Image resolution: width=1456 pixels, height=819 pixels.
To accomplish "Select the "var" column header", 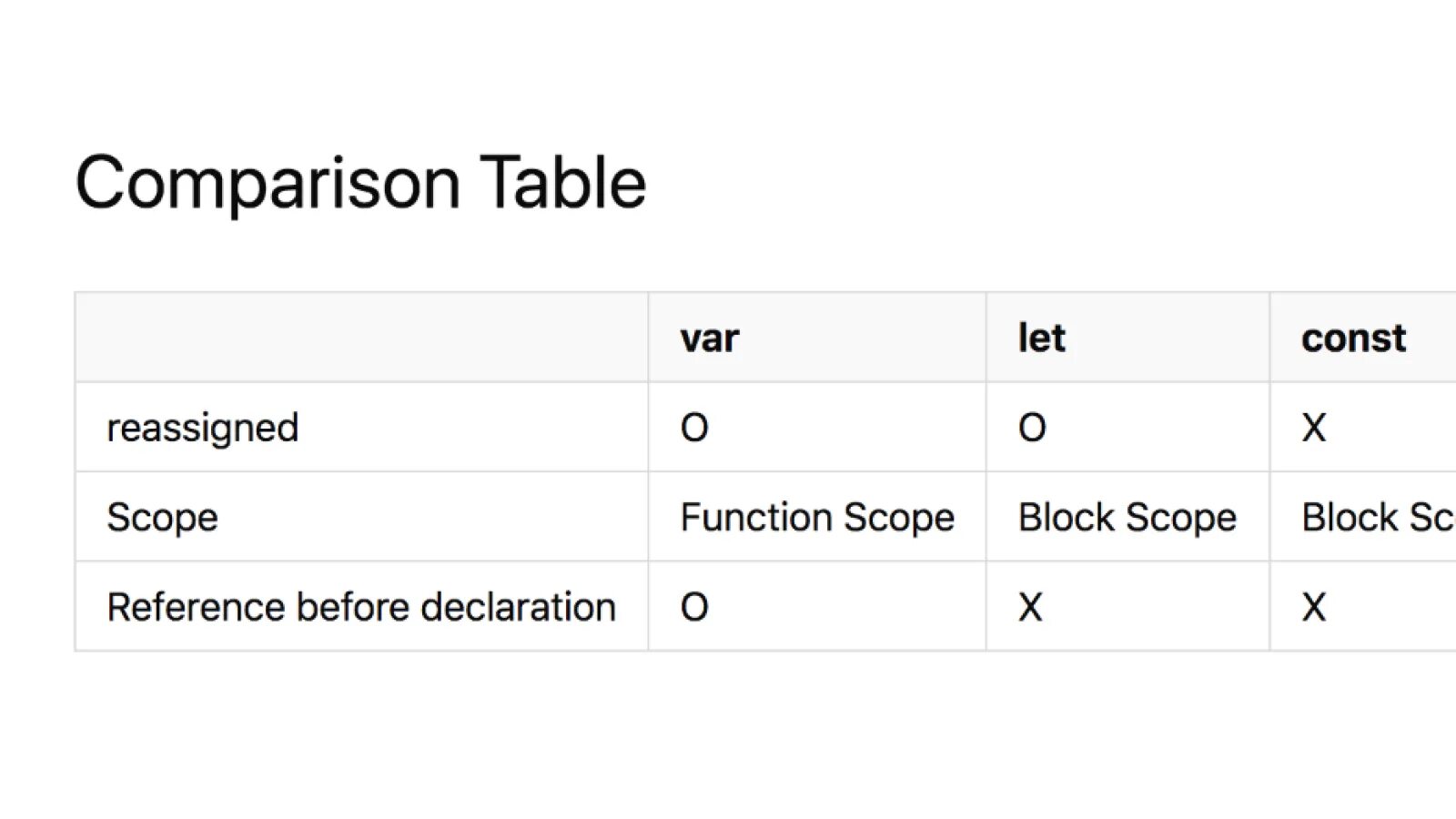I will (x=710, y=339).
